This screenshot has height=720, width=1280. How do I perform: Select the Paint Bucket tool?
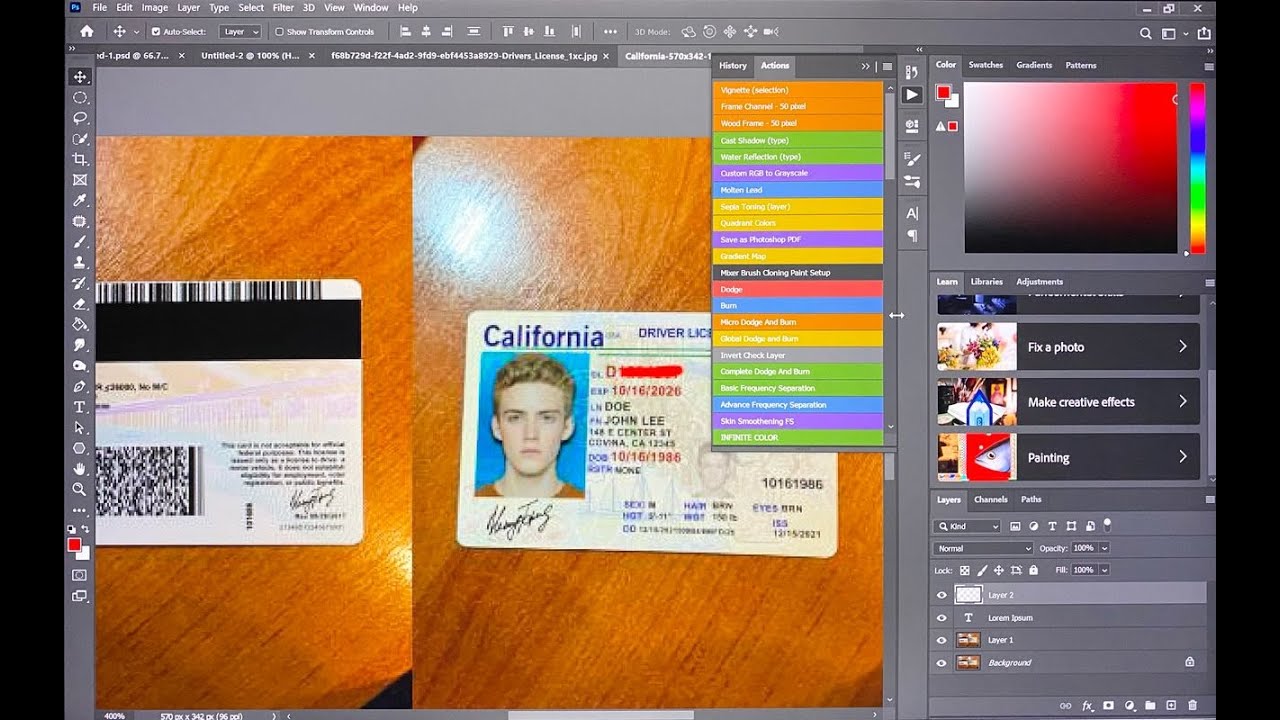[x=80, y=324]
